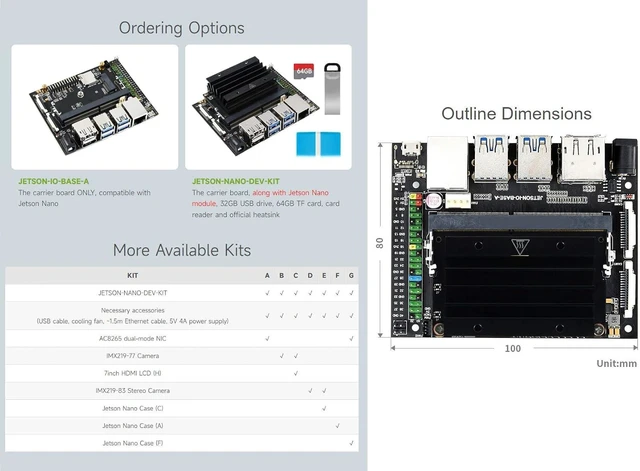Click Jetson Nano Case (A) checkmark under column F
640x471 pixels.
pos(338,426)
